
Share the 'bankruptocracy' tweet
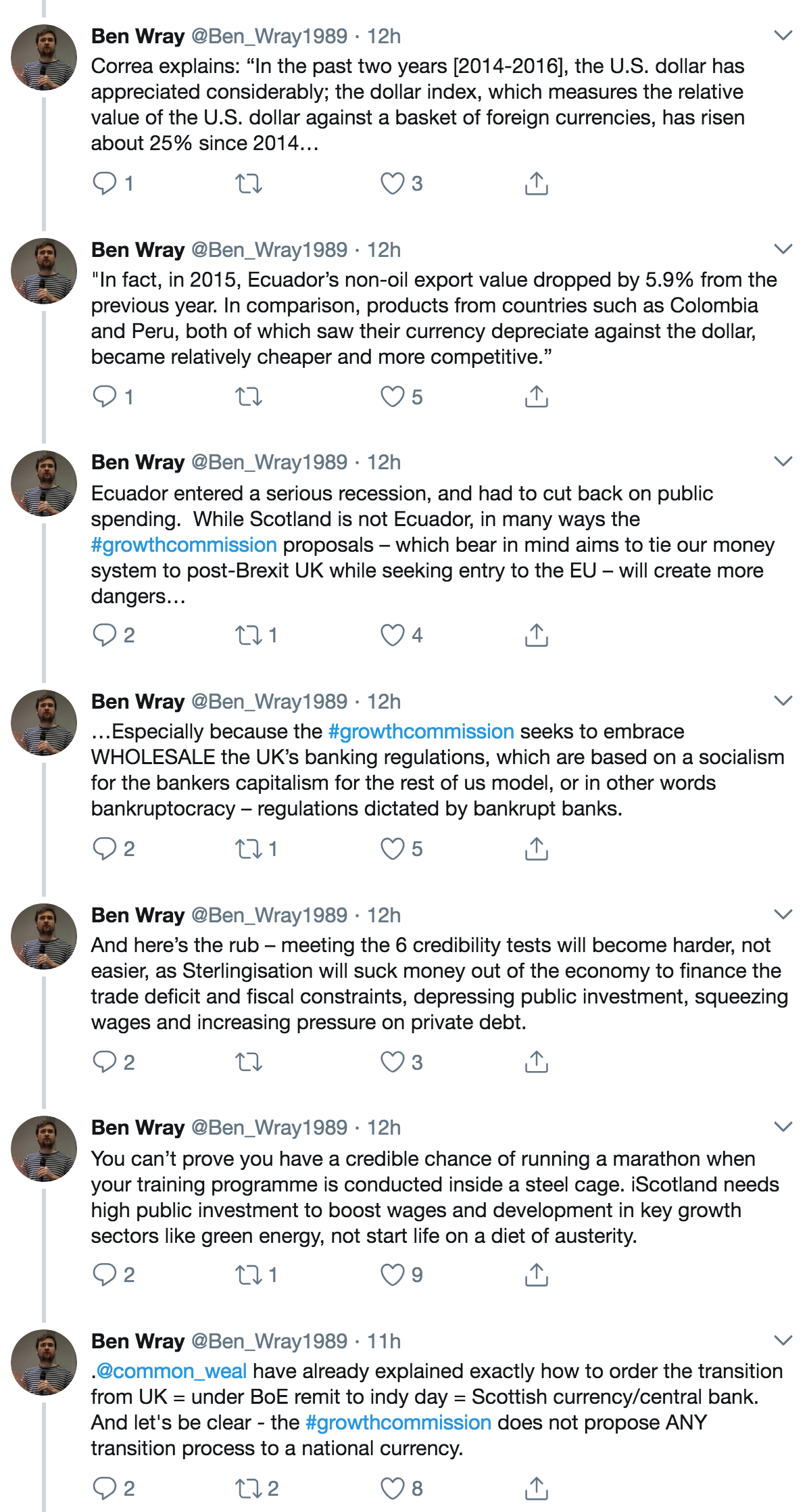point(536,849)
